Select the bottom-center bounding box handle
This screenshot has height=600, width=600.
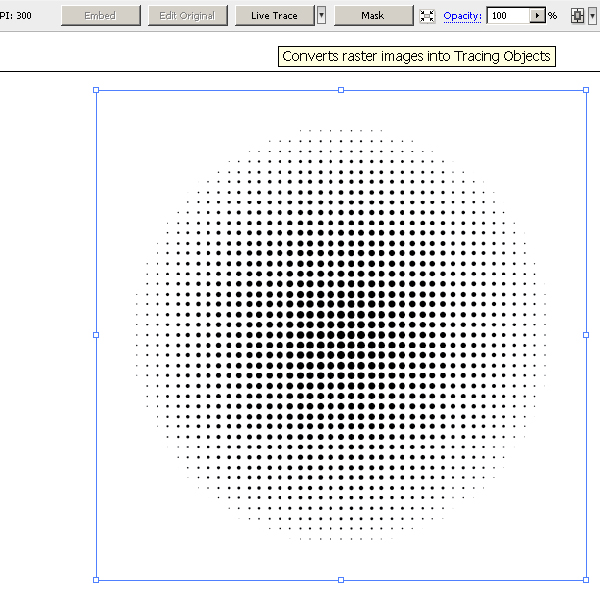(341, 580)
